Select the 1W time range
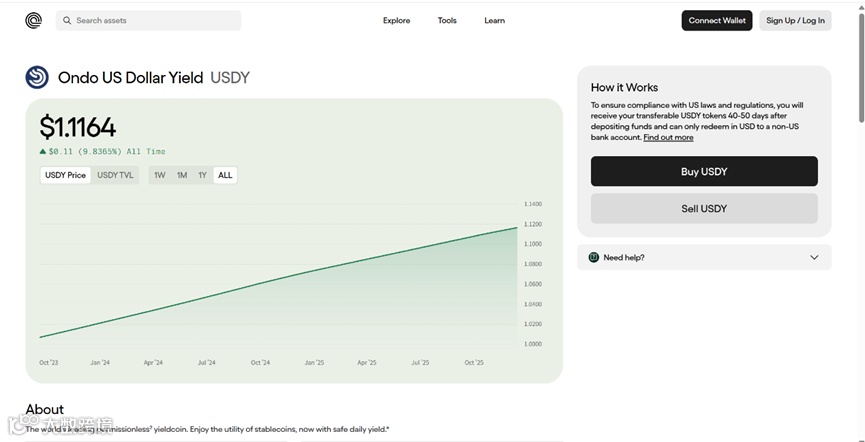865x442 pixels. (x=159, y=175)
